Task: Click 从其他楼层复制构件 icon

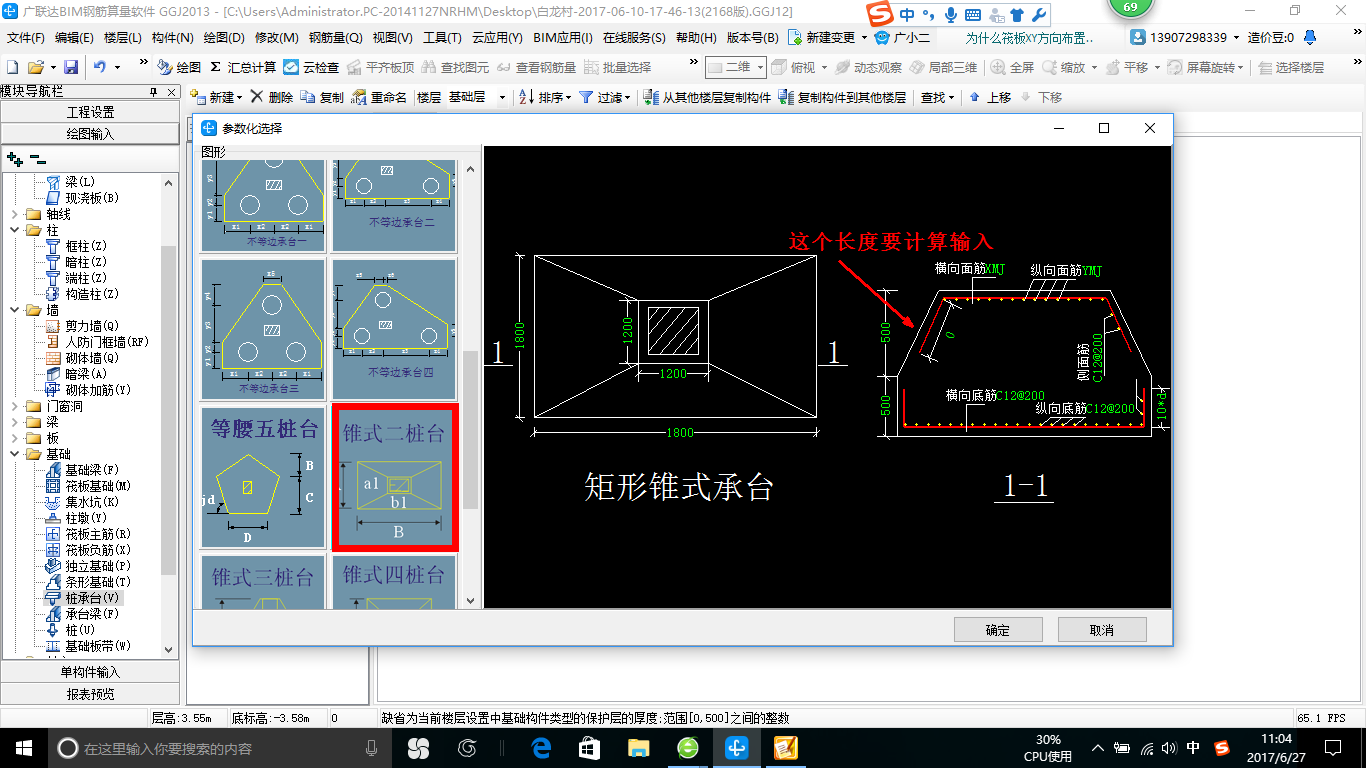Action: [x=652, y=97]
